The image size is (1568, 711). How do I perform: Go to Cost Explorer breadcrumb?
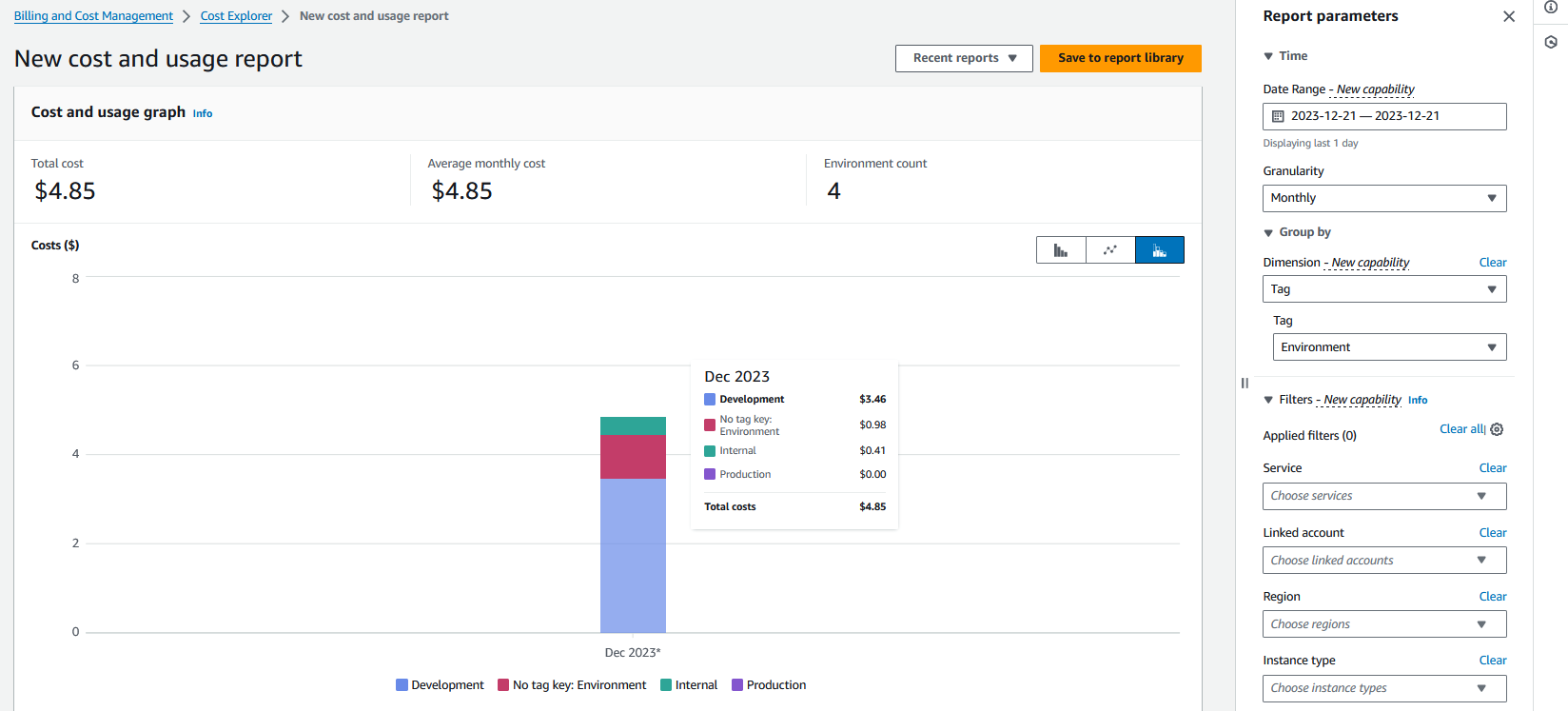tap(236, 16)
